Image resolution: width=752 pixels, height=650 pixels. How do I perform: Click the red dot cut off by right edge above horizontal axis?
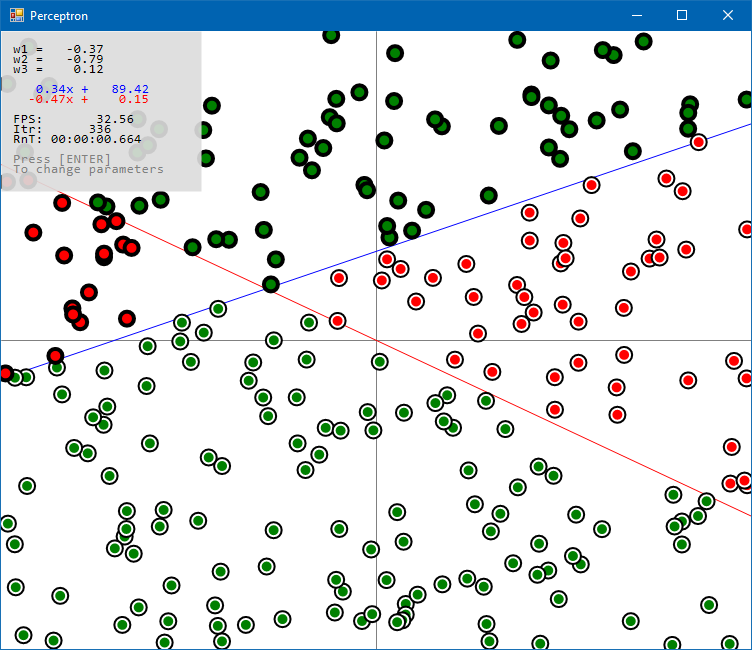click(x=747, y=230)
